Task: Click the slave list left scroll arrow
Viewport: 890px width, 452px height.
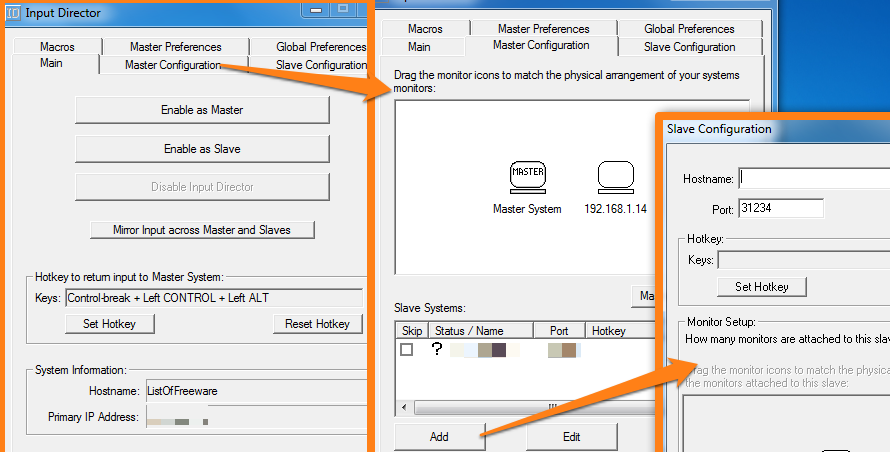Action: 404,407
